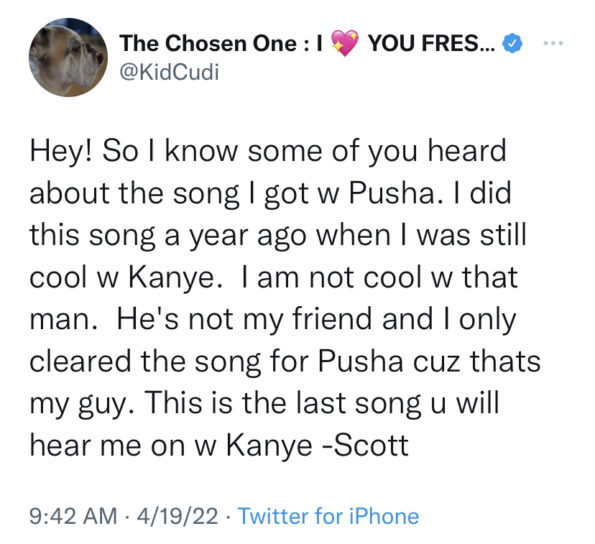
Task: Click the sparkling pink heart emoji
Action: point(345,43)
